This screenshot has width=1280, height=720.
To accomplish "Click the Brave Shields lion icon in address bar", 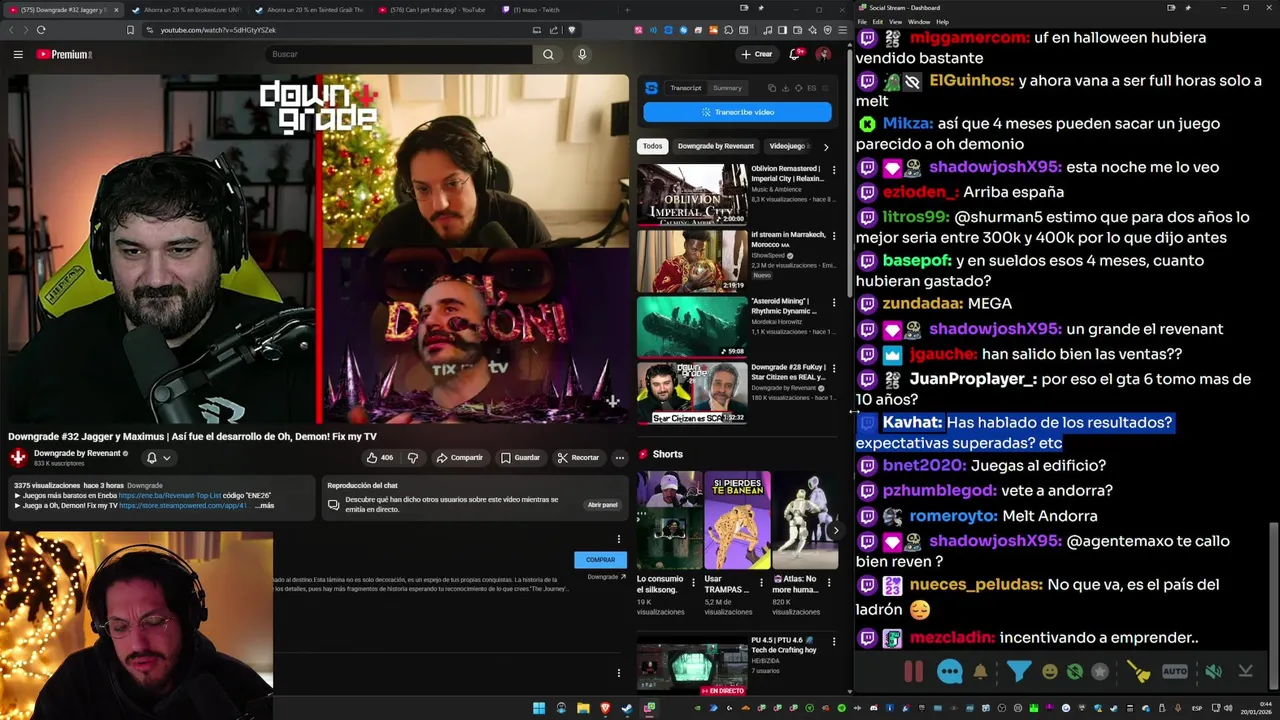I will (x=571, y=30).
